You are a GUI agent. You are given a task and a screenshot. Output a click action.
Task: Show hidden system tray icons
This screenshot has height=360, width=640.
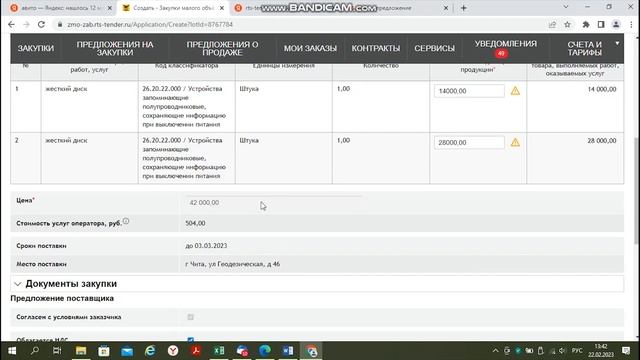click(x=495, y=351)
